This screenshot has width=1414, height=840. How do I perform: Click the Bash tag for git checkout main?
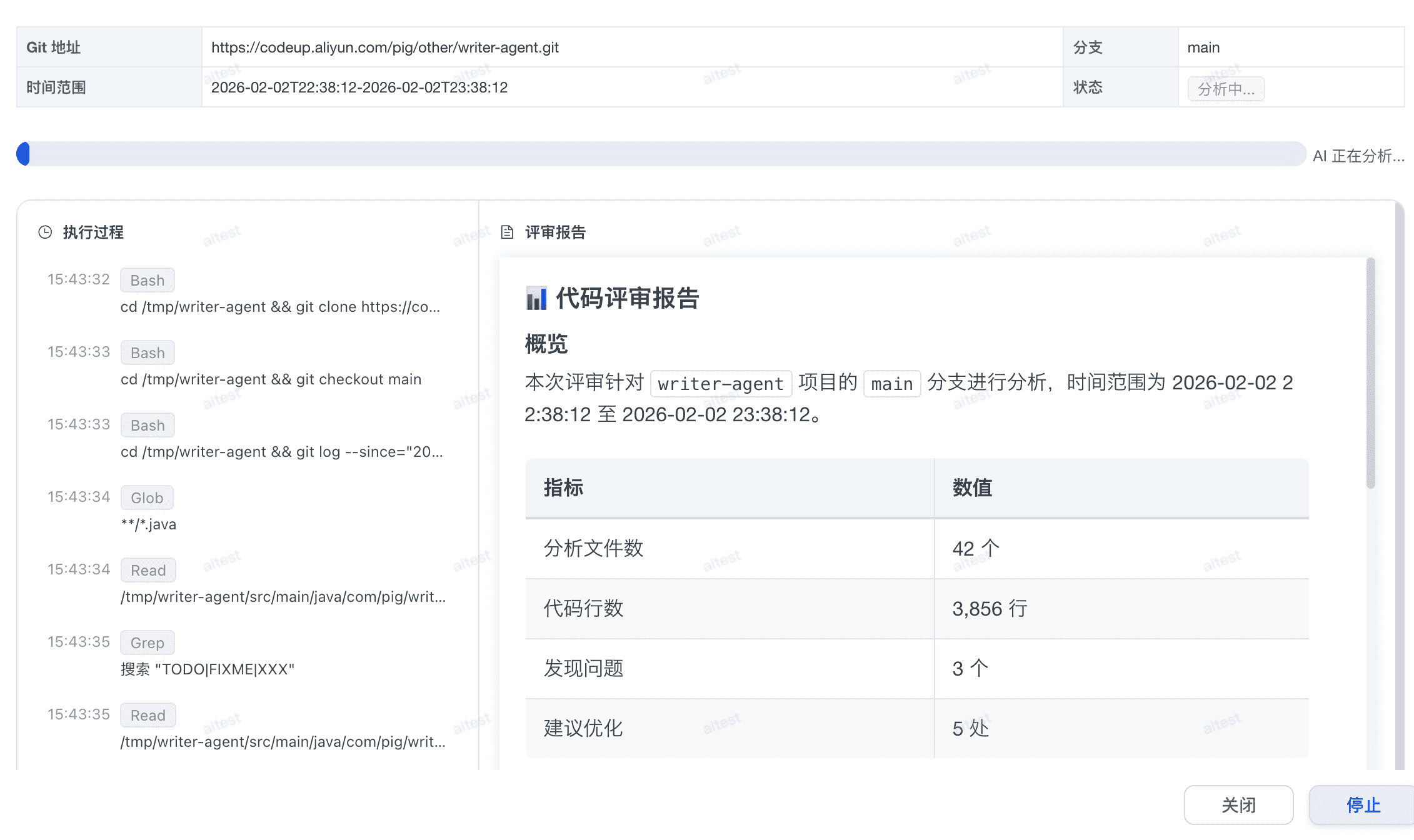[148, 353]
